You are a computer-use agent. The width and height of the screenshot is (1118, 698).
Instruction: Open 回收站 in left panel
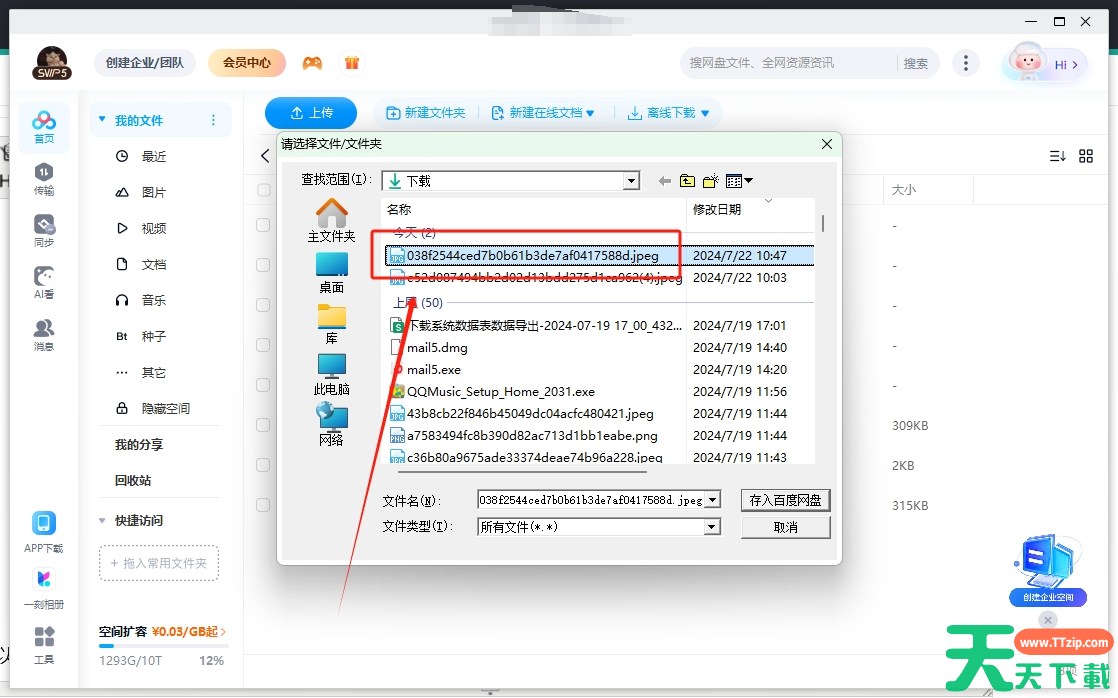point(133,480)
